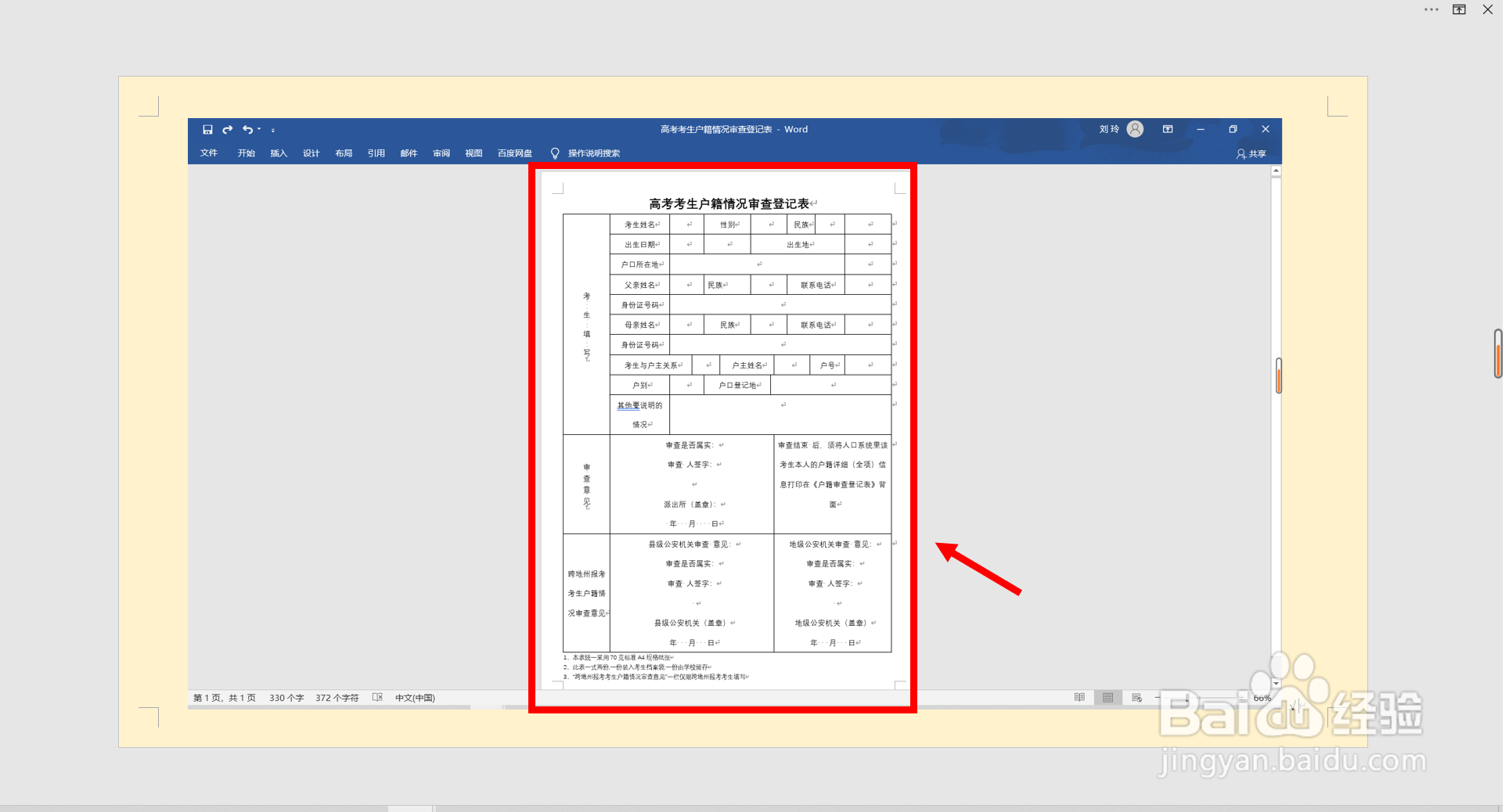Click the 出生地 table cell
This screenshot has height=812, width=1509.
tap(798, 245)
